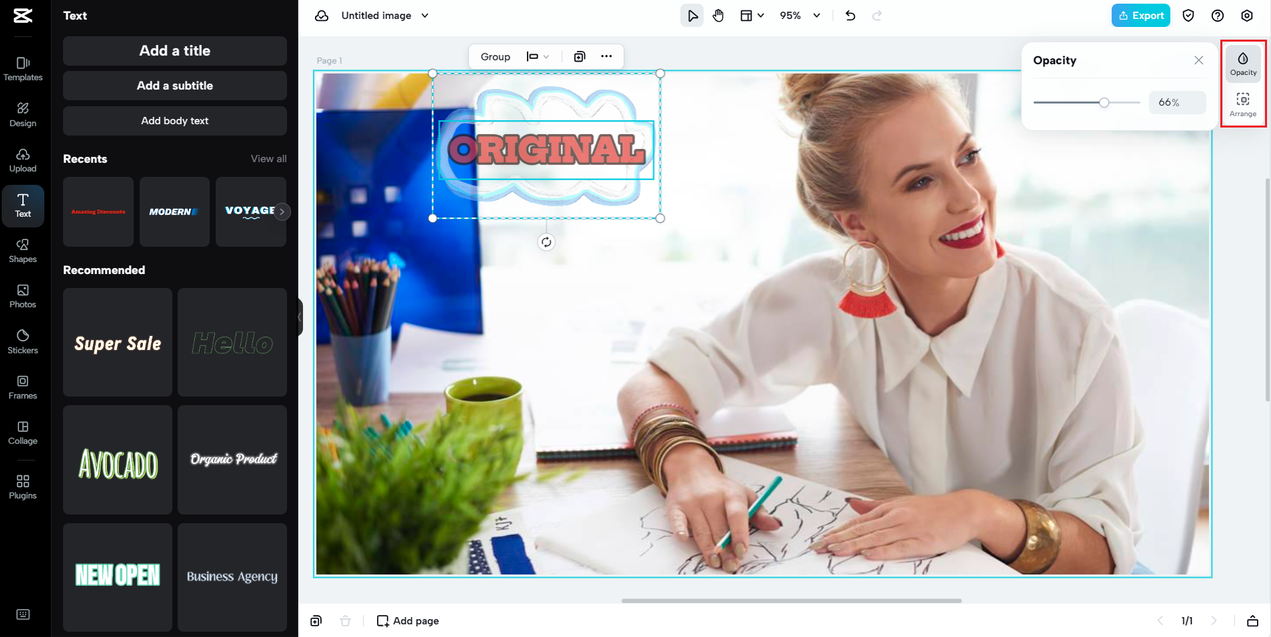
Task: Close the Opacity panel
Action: [1198, 61]
